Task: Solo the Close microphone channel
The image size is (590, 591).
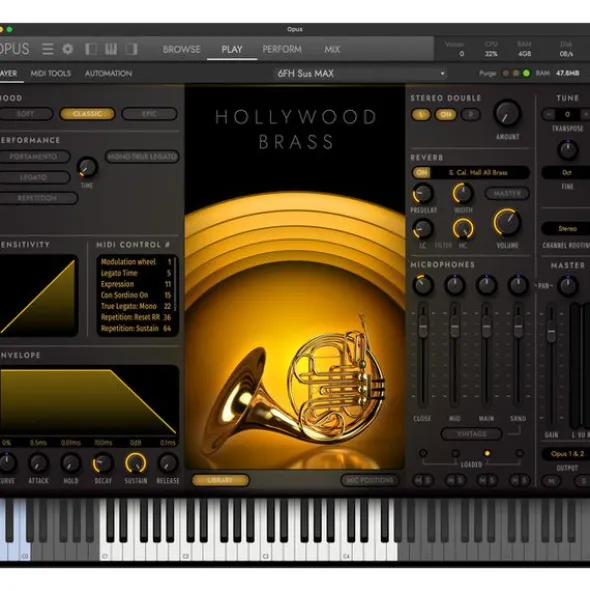Action: click(x=428, y=480)
